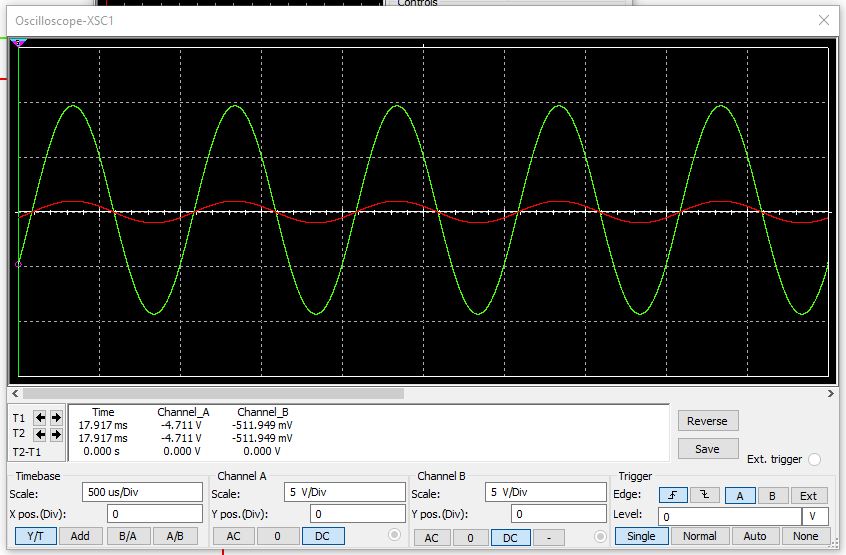The image size is (846, 555).
Task: Click the Timebase X pos. field
Action: point(155,514)
